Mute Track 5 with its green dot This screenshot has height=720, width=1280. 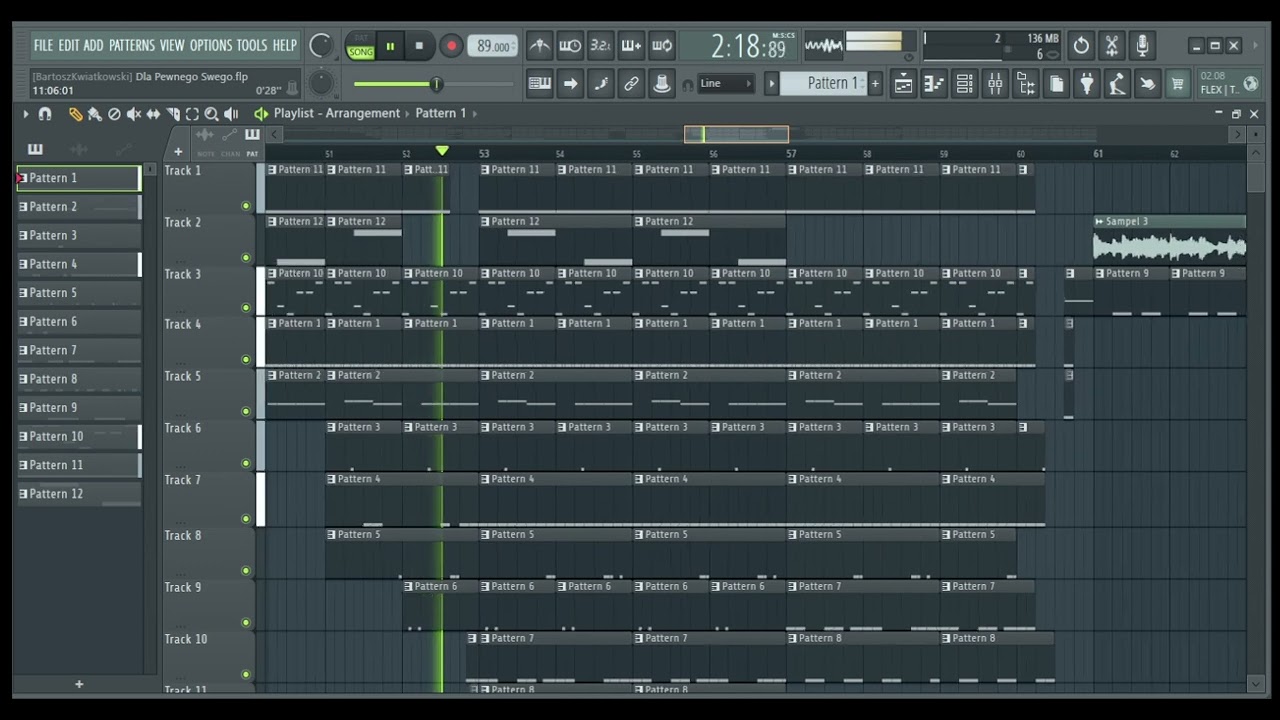[x=246, y=411]
